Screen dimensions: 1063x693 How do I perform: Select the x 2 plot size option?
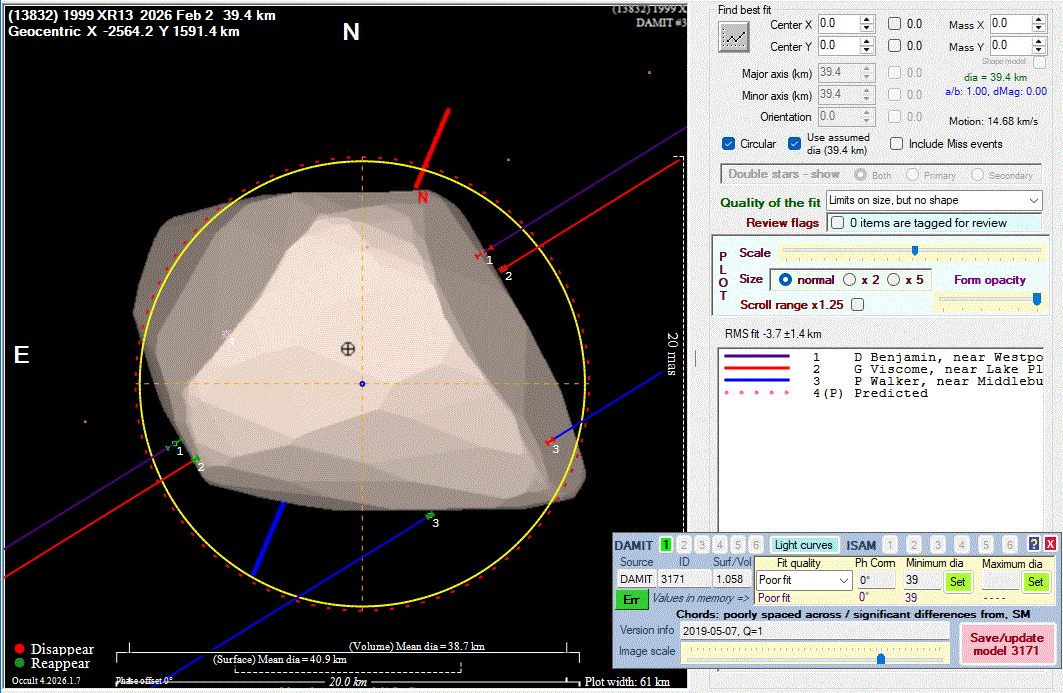coord(850,280)
